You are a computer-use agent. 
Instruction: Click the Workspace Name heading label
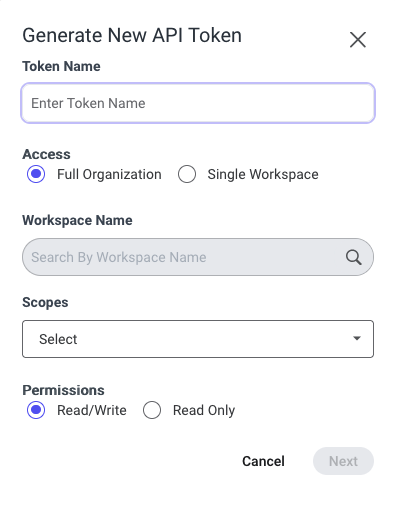coord(77,221)
